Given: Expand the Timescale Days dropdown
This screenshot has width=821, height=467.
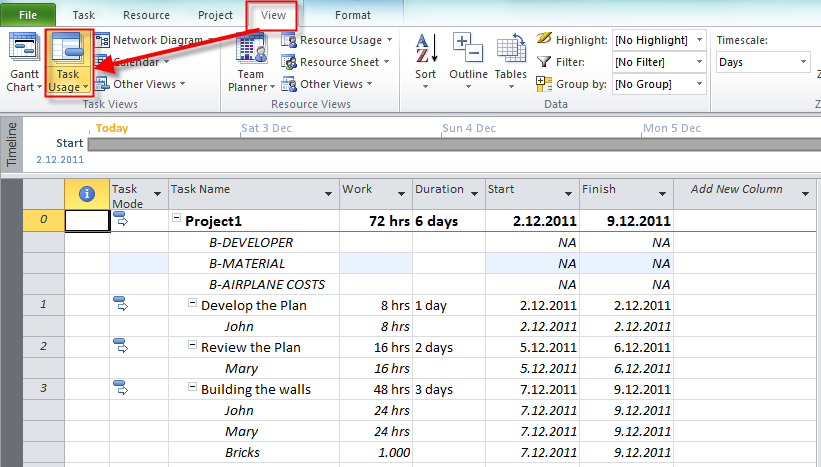Looking at the screenshot, I should pyautogui.click(x=803, y=62).
